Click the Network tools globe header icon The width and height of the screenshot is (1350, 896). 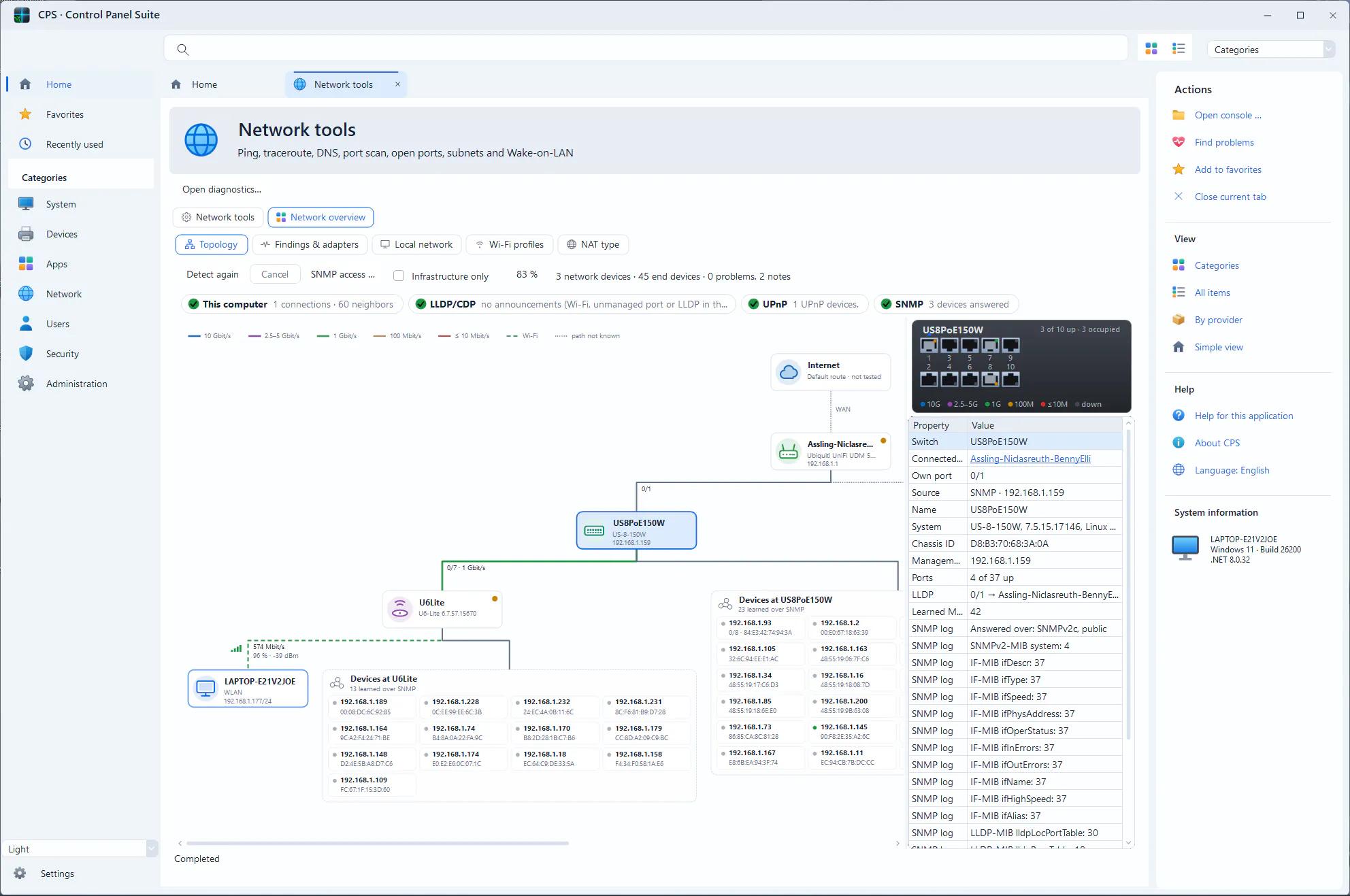coord(201,140)
